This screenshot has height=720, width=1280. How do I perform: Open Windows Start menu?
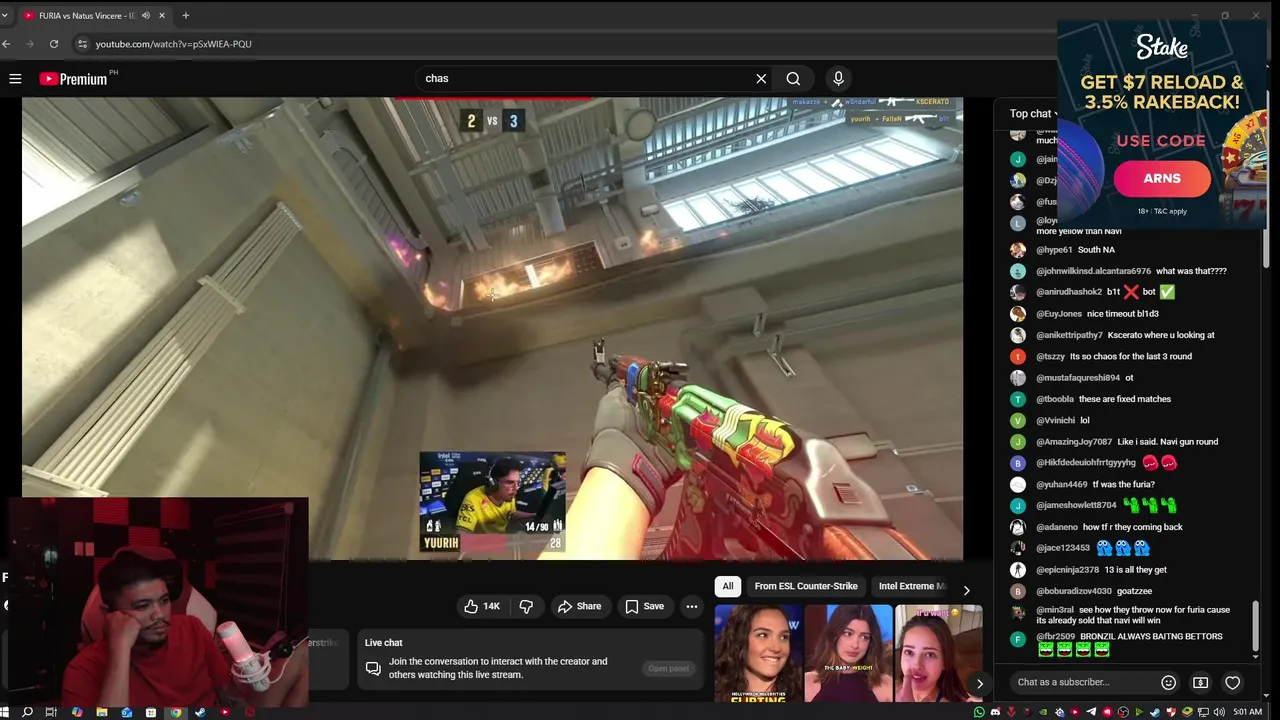[6, 712]
